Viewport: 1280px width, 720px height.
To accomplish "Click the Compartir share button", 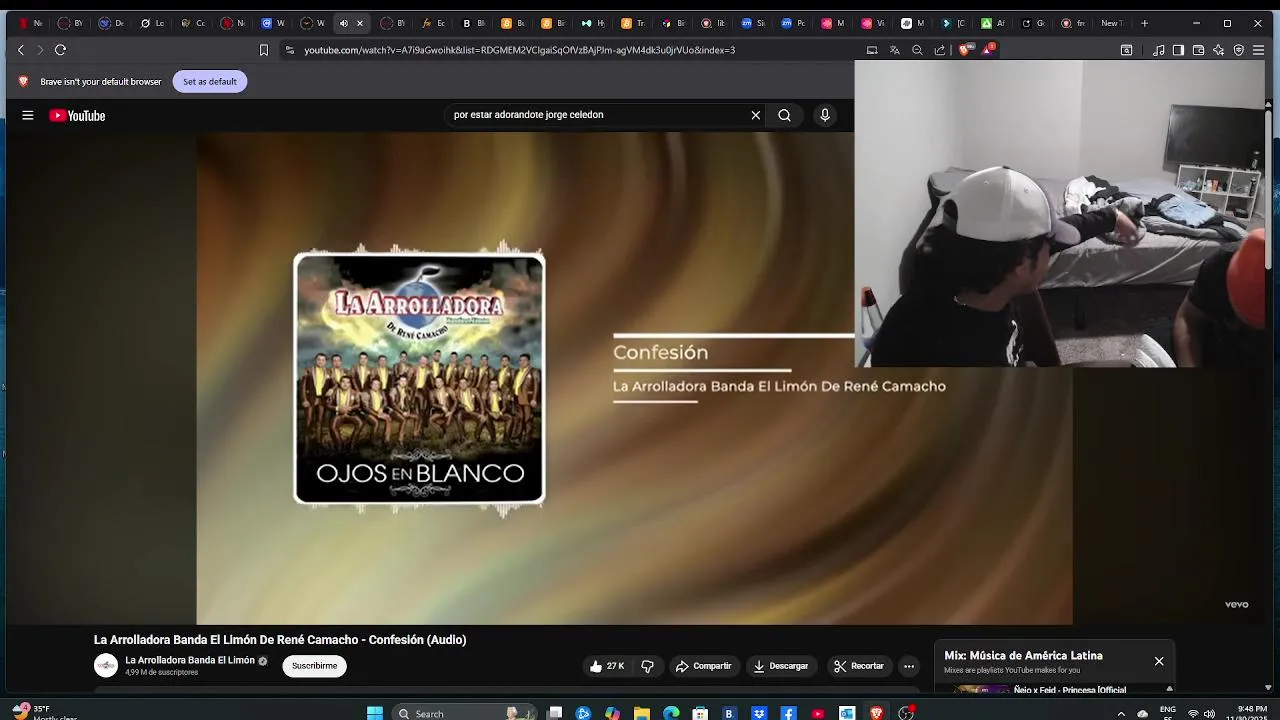I will click(x=703, y=666).
